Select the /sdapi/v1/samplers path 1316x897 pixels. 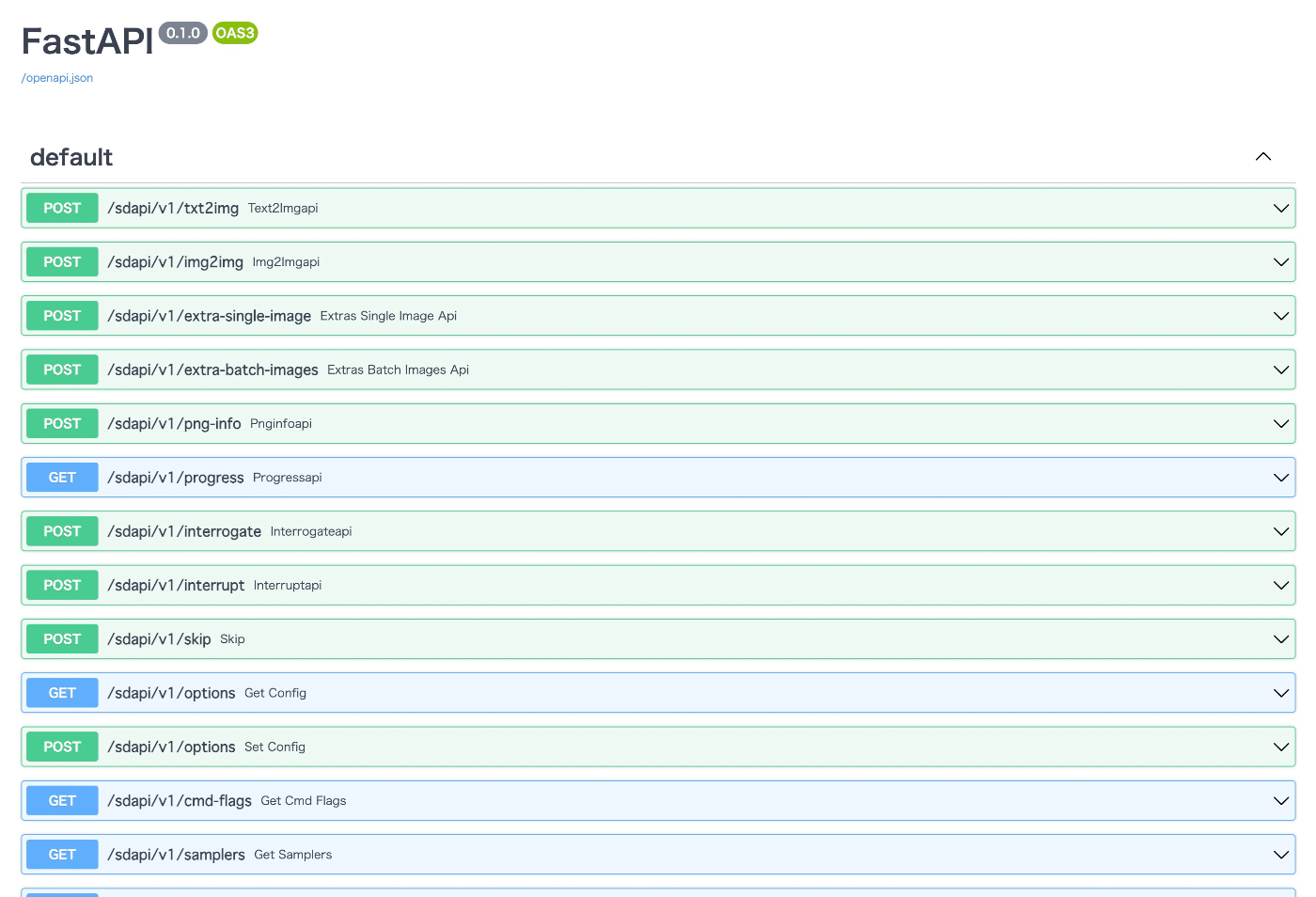[x=177, y=855]
